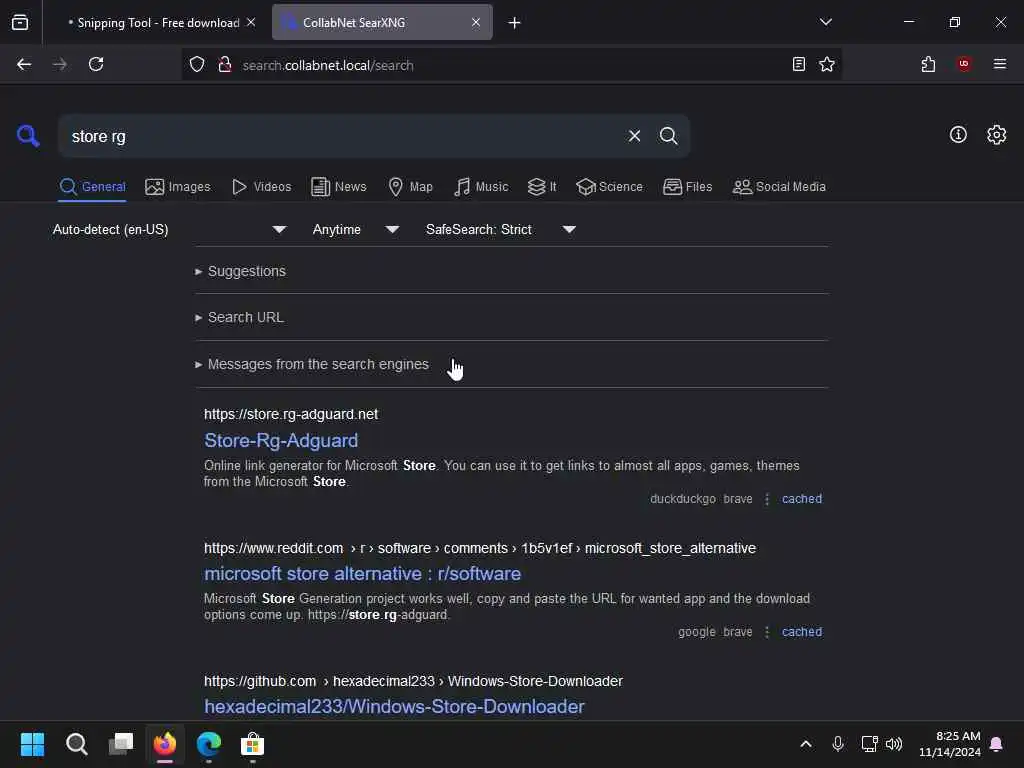The image size is (1024, 768).
Task: Switch to Images category
Action: 178,187
